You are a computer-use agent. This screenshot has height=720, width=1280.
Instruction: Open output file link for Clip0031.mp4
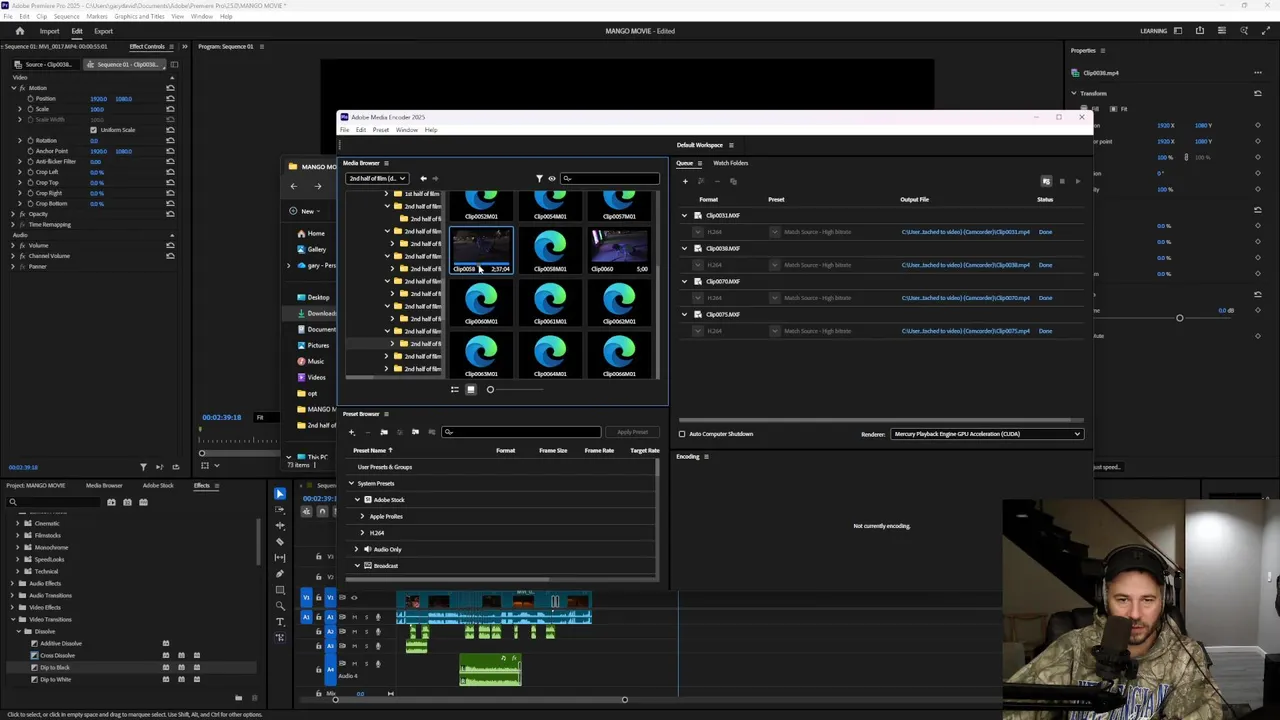[966, 232]
